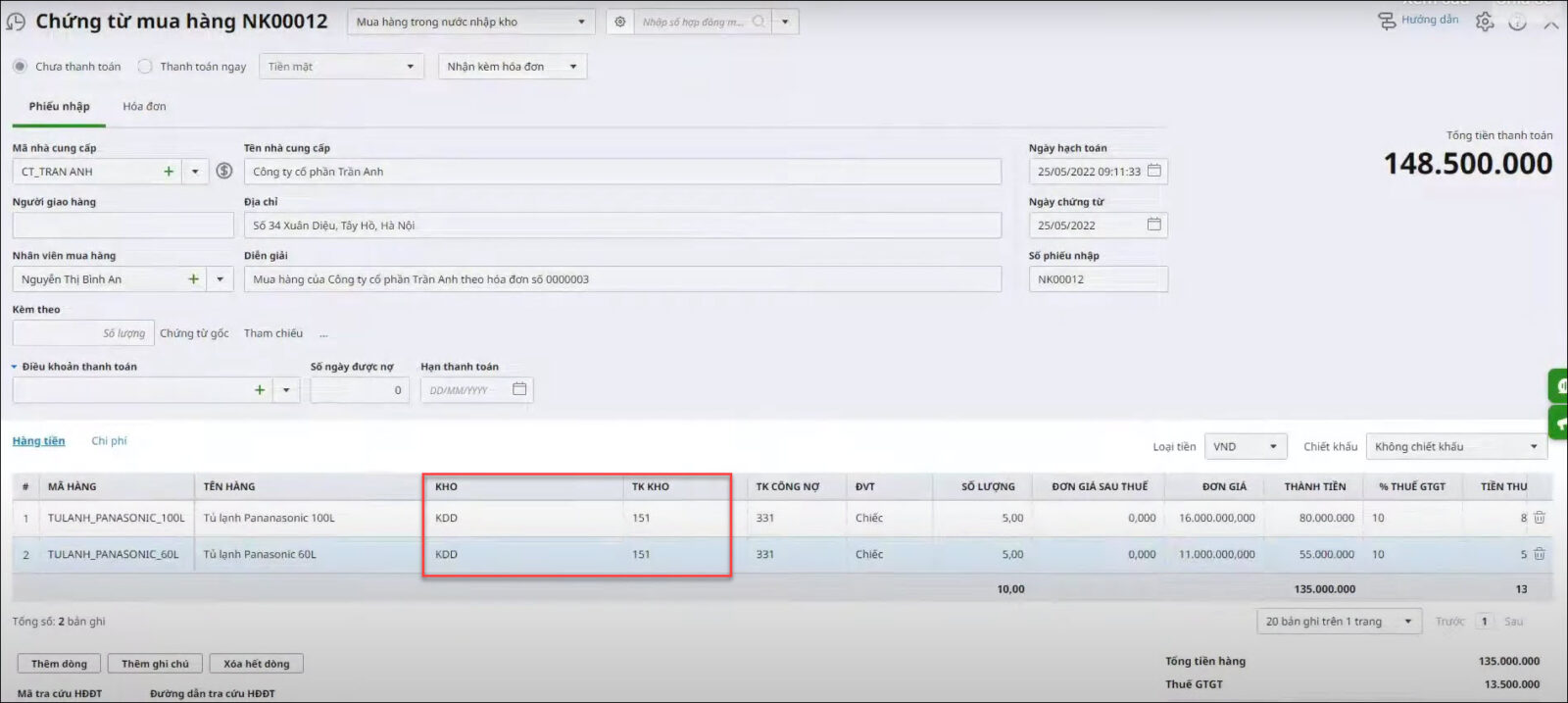This screenshot has height=703, width=1568.
Task: Switch to the Chi phí tab
Action: click(x=109, y=441)
